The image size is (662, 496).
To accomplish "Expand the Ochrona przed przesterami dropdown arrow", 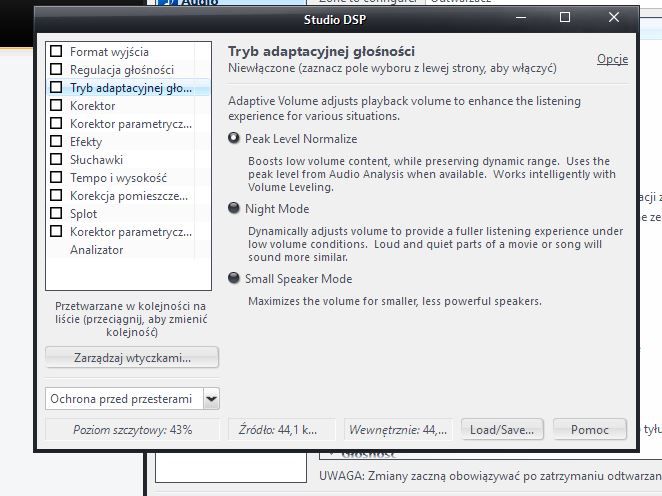I will (x=211, y=399).
